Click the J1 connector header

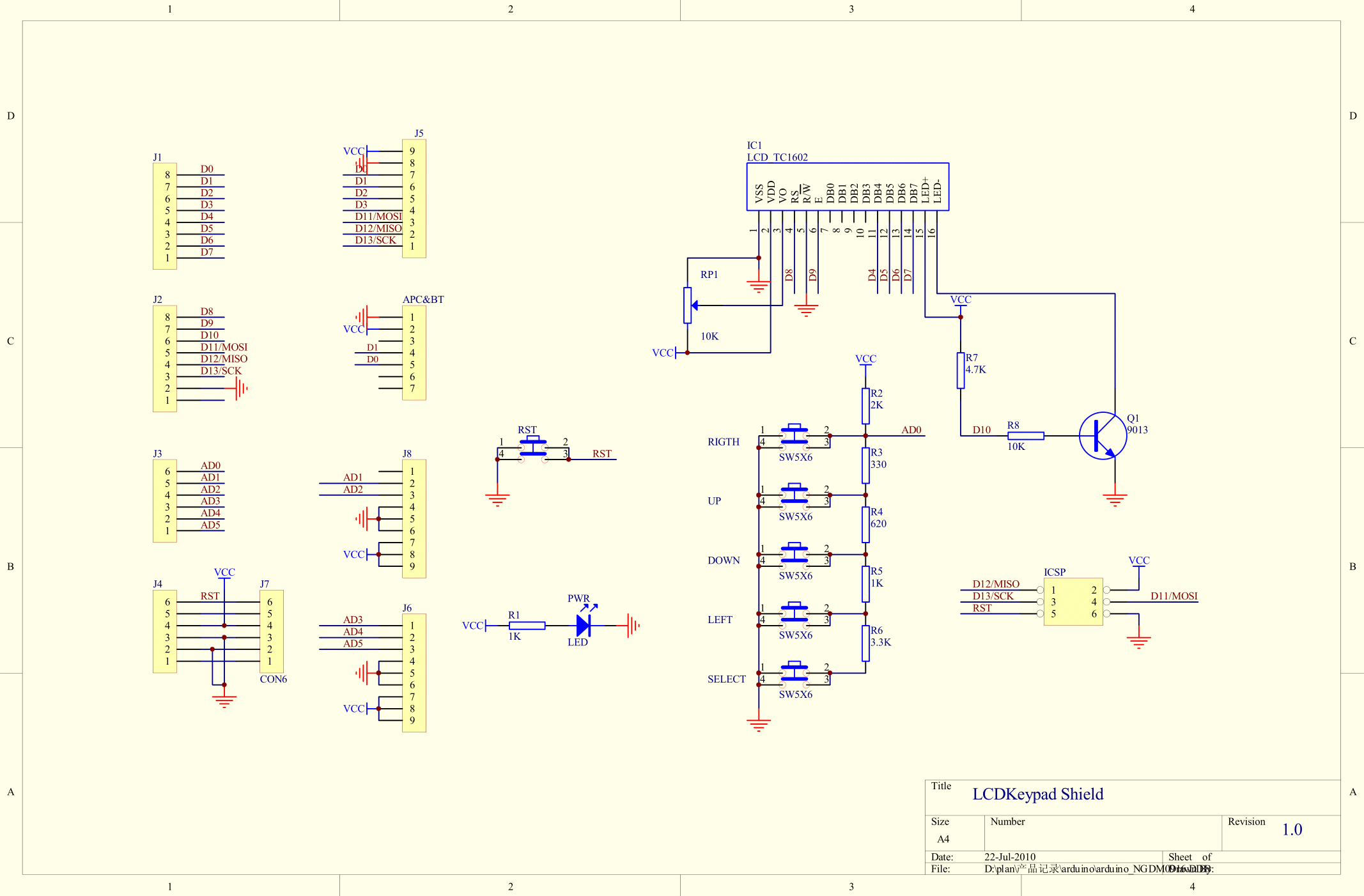164,216
